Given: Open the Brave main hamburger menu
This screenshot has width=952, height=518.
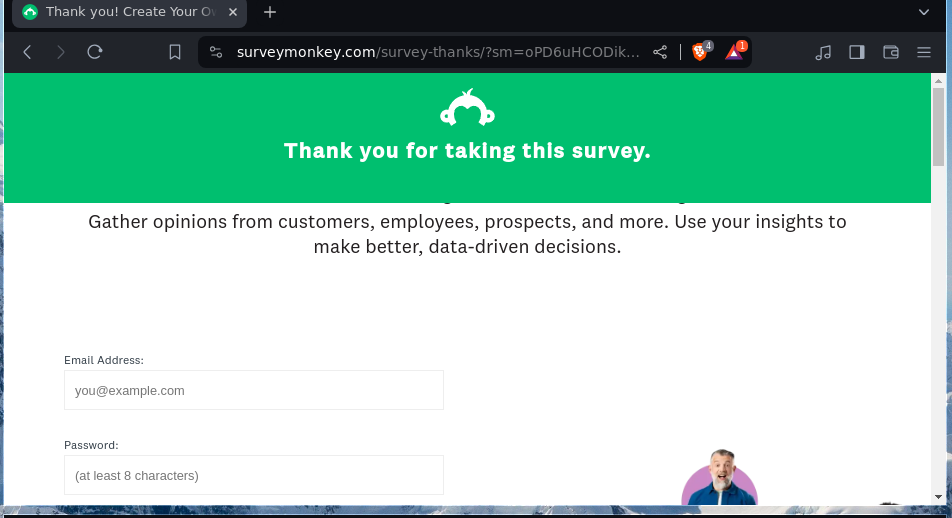Looking at the screenshot, I should 924,52.
